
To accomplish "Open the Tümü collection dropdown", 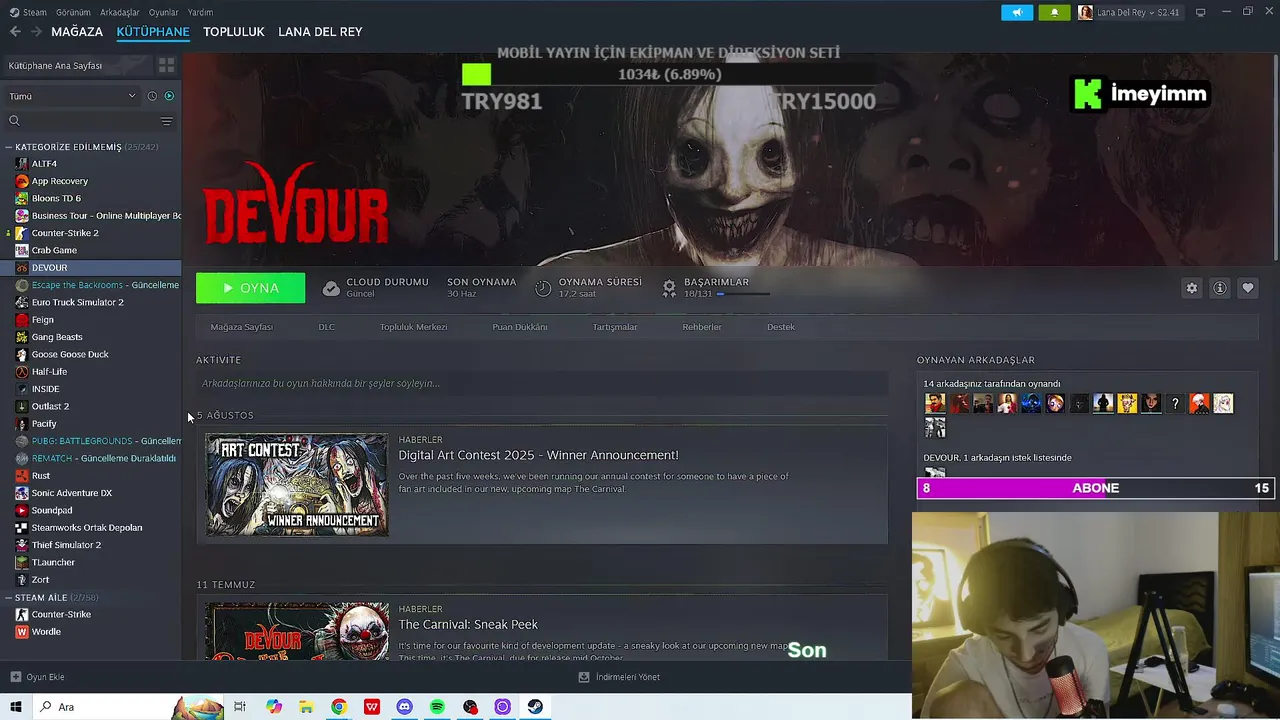I will (x=72, y=96).
